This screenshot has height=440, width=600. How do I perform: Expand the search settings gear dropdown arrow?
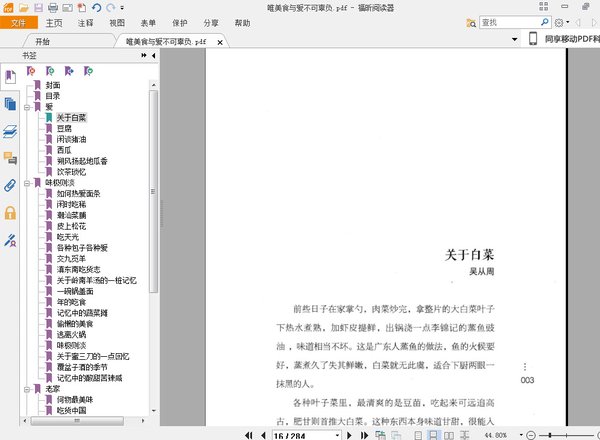pyautogui.click(x=567, y=23)
